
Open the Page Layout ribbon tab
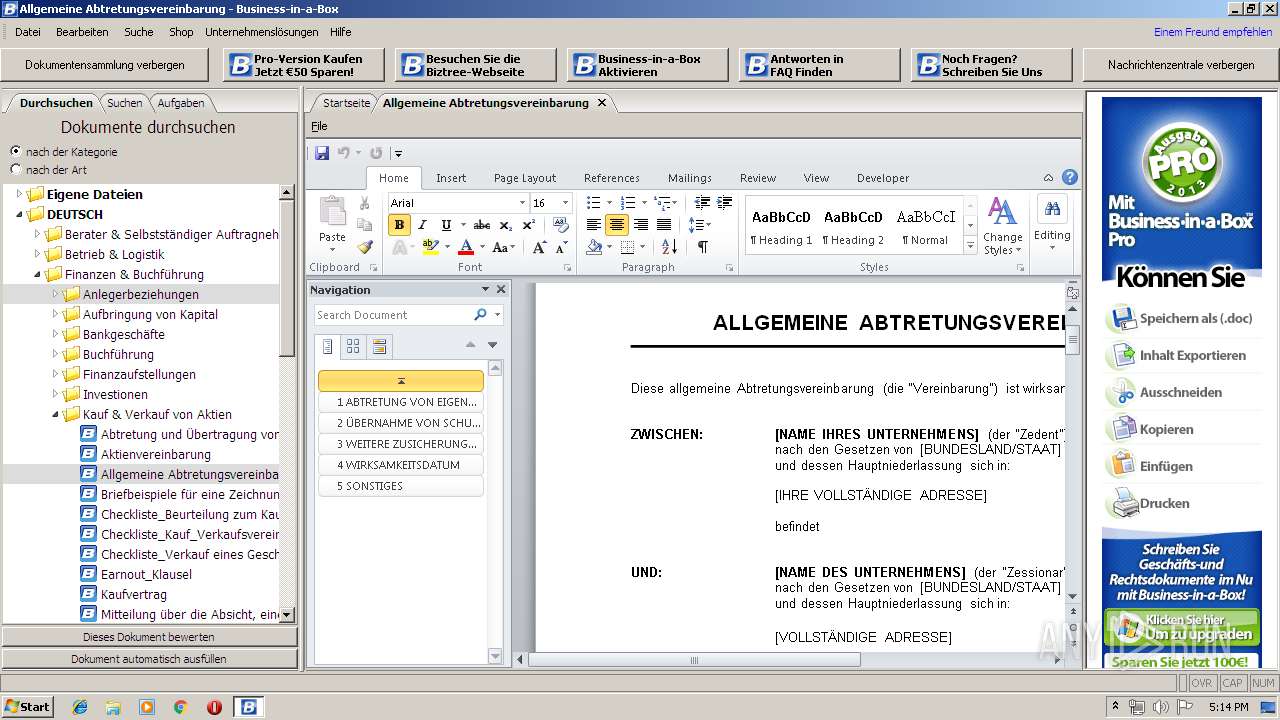(x=525, y=178)
